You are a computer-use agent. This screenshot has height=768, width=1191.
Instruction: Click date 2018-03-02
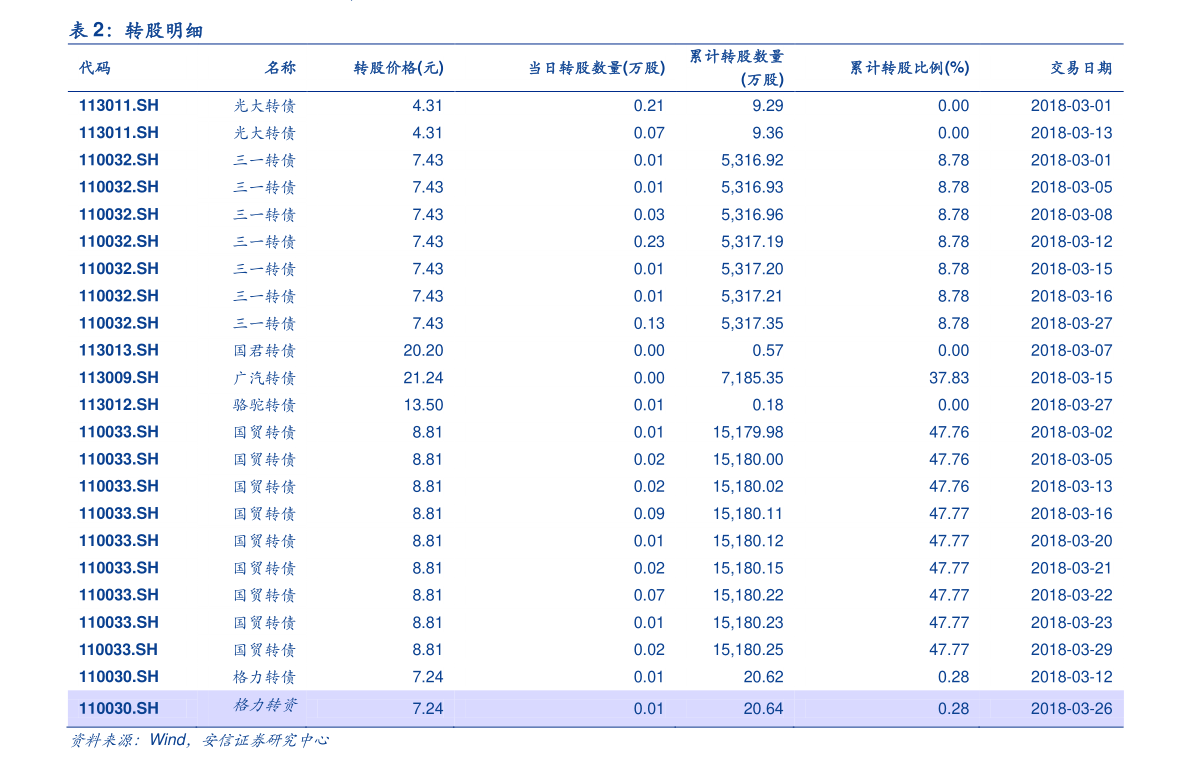point(1071,432)
